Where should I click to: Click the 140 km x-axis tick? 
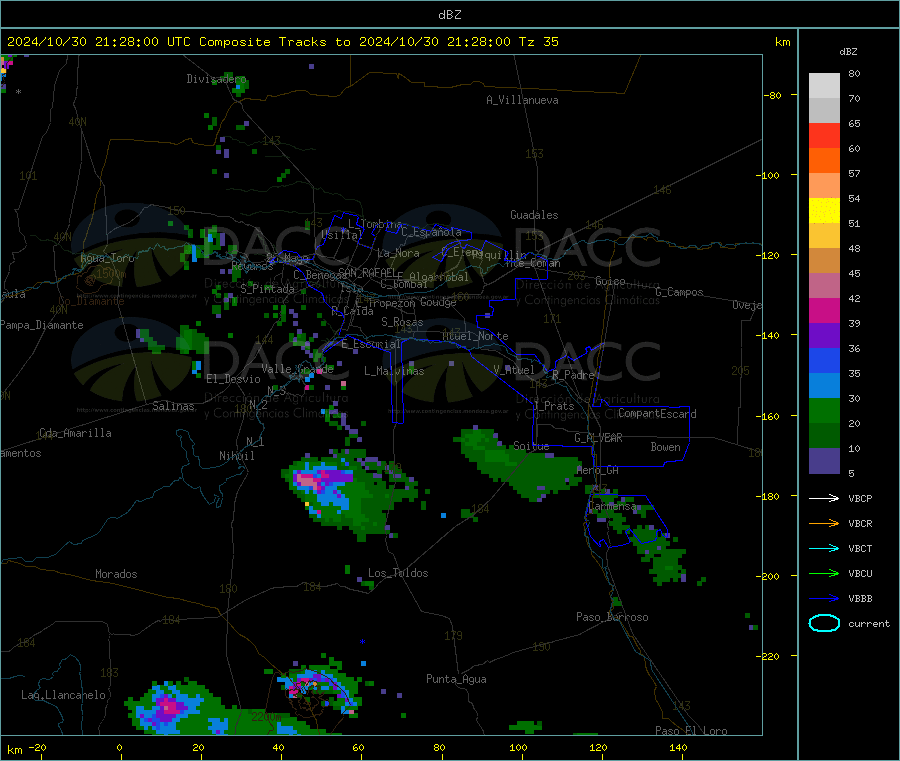pyautogui.click(x=678, y=747)
